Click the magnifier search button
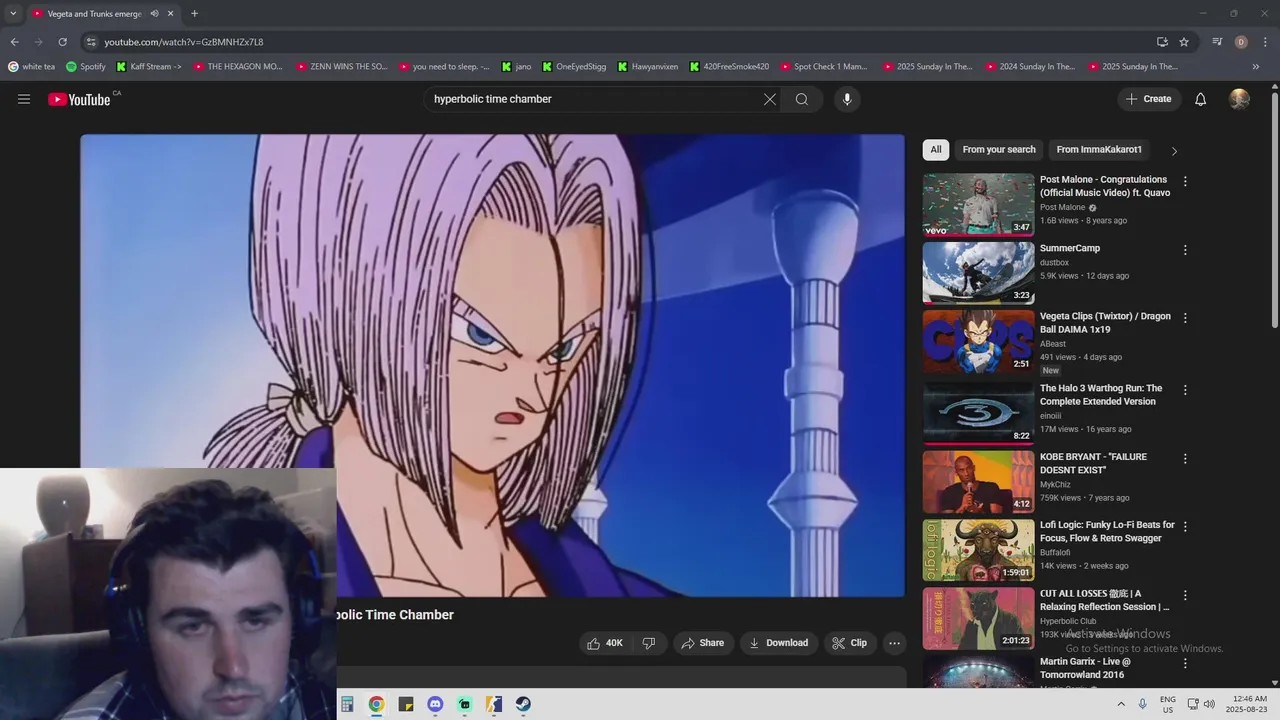This screenshot has width=1280, height=720. (x=802, y=99)
